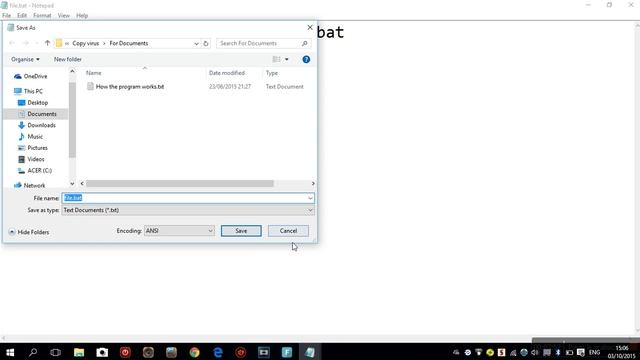Open Notepad File menu

click(x=7, y=16)
